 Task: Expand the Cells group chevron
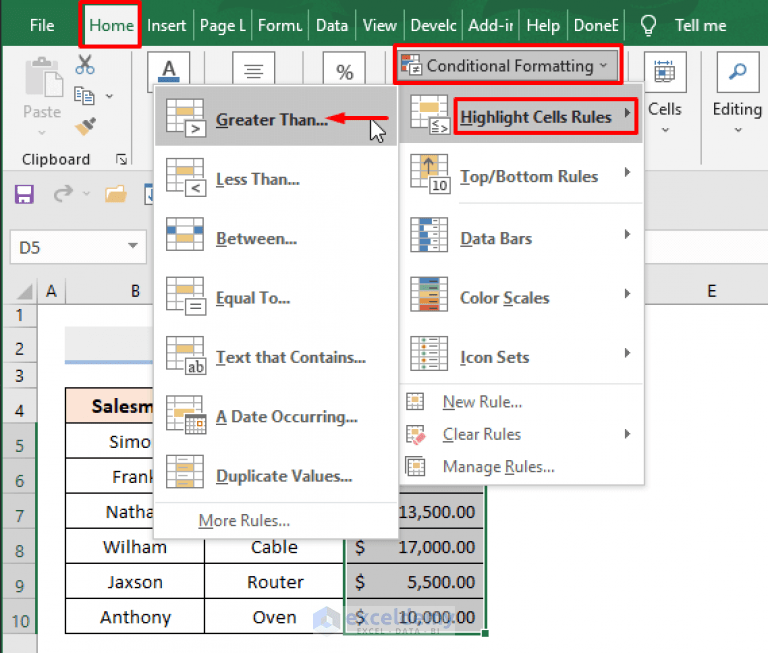pyautogui.click(x=665, y=130)
